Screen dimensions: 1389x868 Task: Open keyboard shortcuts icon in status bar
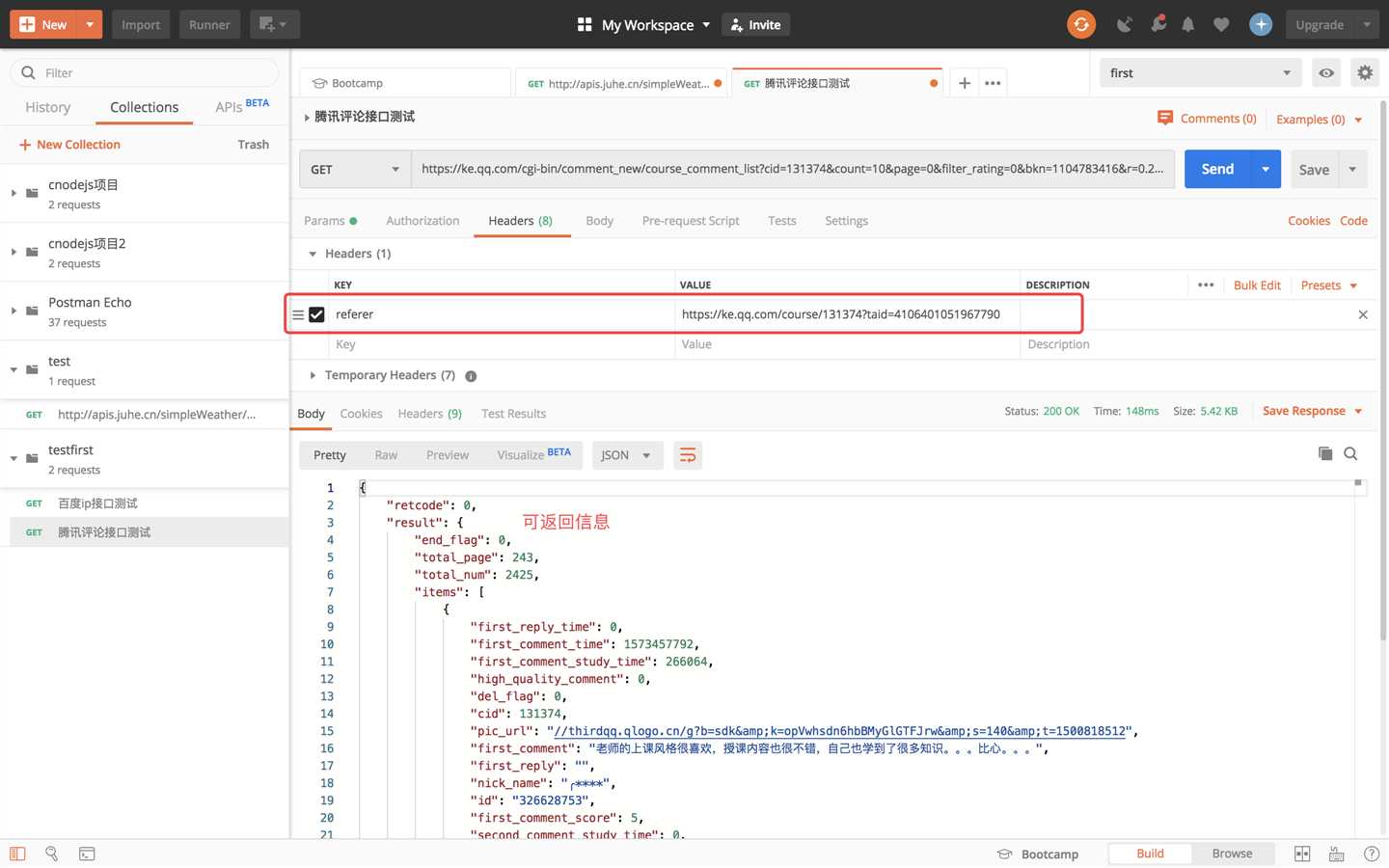click(x=1337, y=854)
